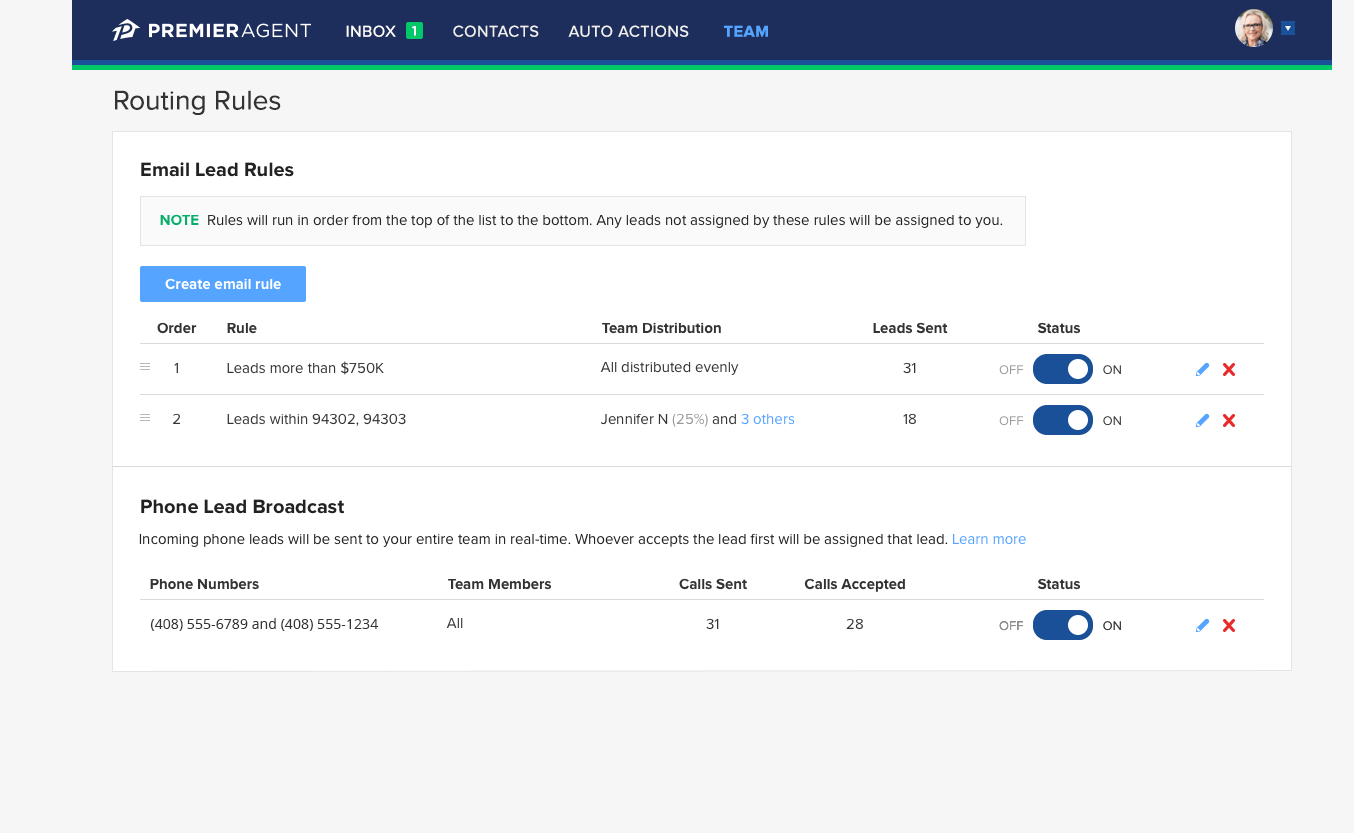The image size is (1354, 833).
Task: Click the drag handle next to rule 1
Action: [x=144, y=366]
